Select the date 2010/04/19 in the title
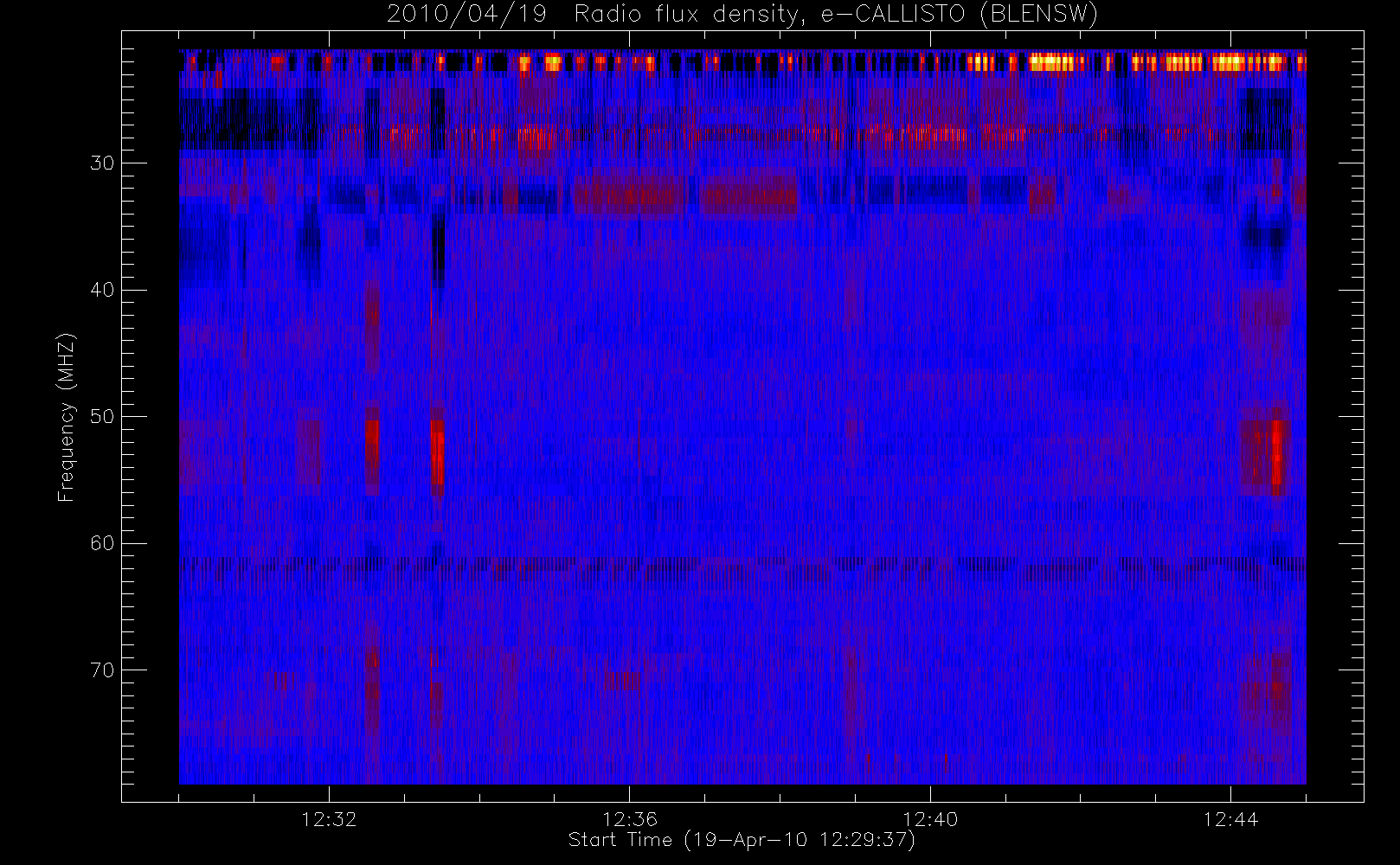The width and height of the screenshot is (1400, 865). click(466, 15)
